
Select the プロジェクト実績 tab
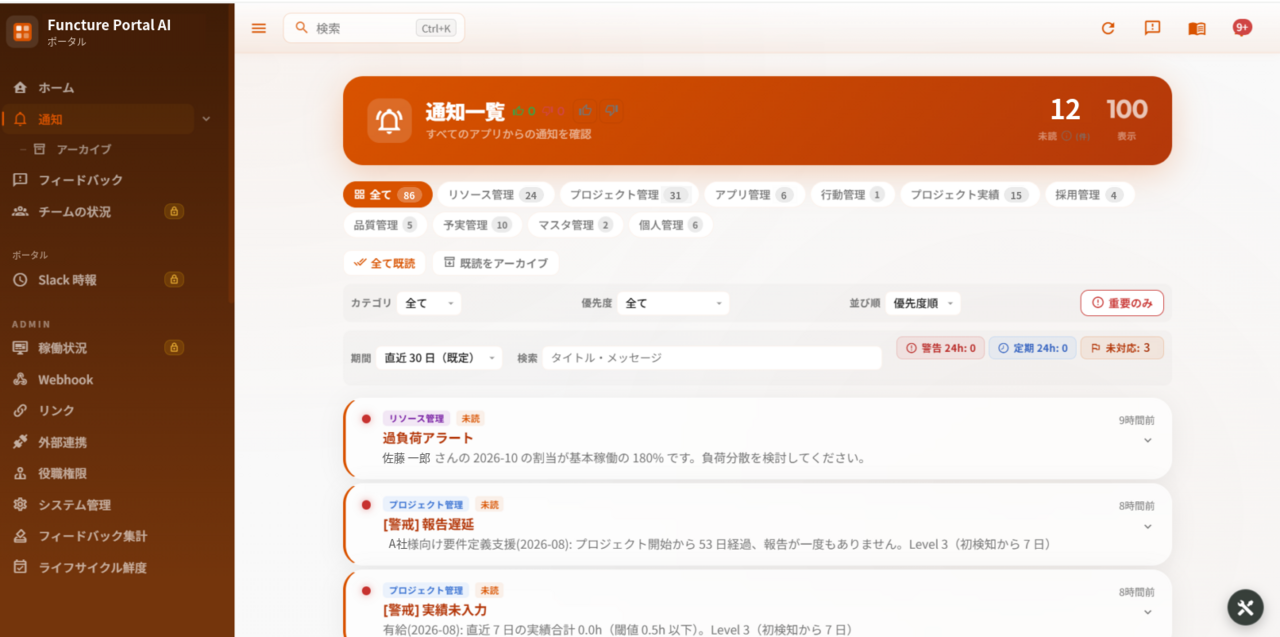tap(969, 195)
